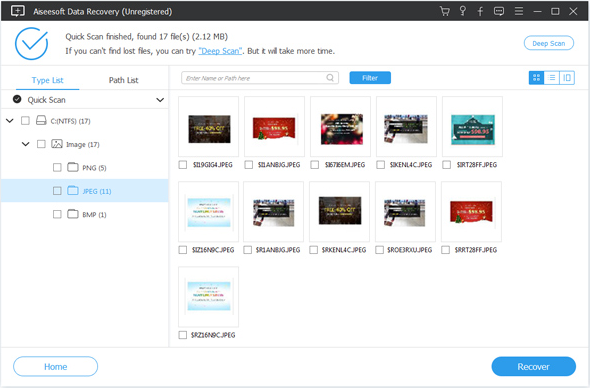Screen dimensions: 590x388
Task: Check the $ROE3RXU.JPEG file checkbox
Action: [x=380, y=250]
